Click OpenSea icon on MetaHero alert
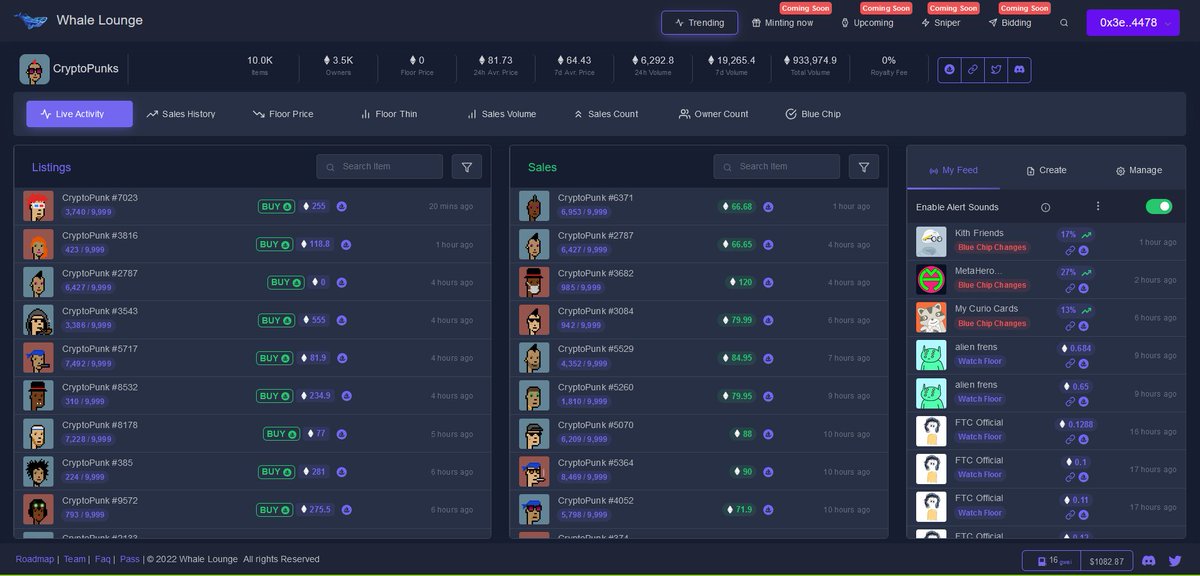Screen dimensions: 1200x576 1083,288
